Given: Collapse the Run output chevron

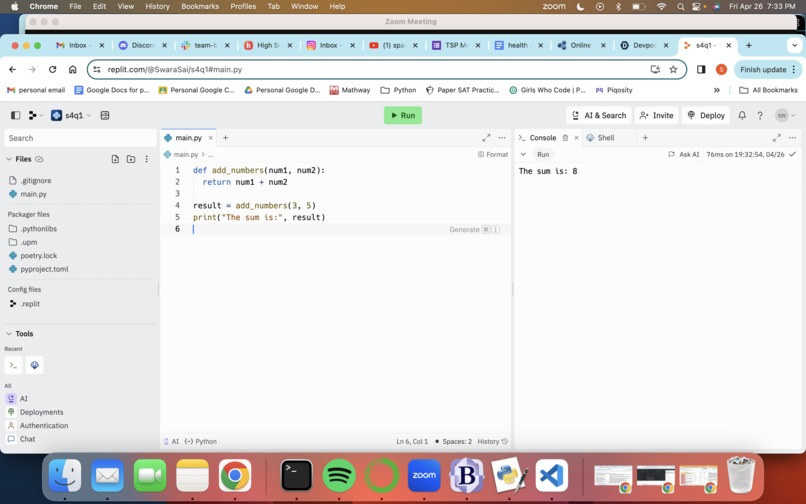Looking at the screenshot, I should pos(523,154).
